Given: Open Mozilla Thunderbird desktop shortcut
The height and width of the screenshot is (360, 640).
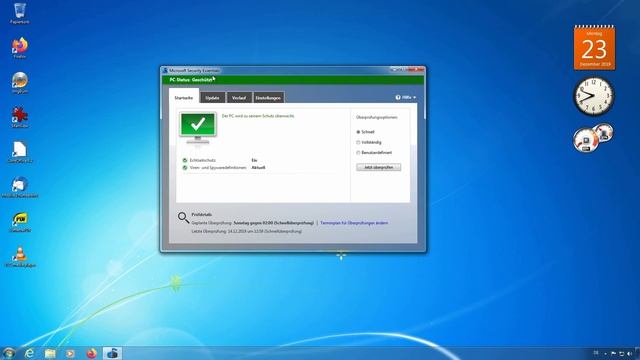Looking at the screenshot, I should (x=20, y=186).
